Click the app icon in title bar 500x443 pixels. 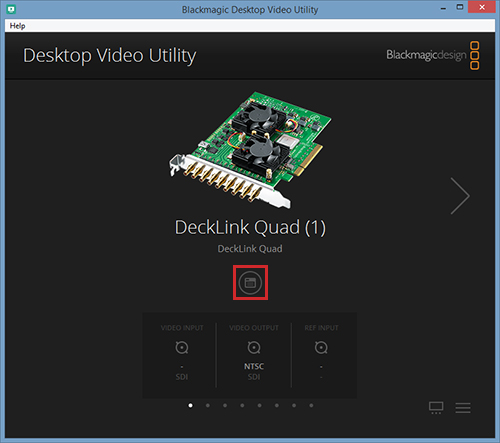coord(11,9)
